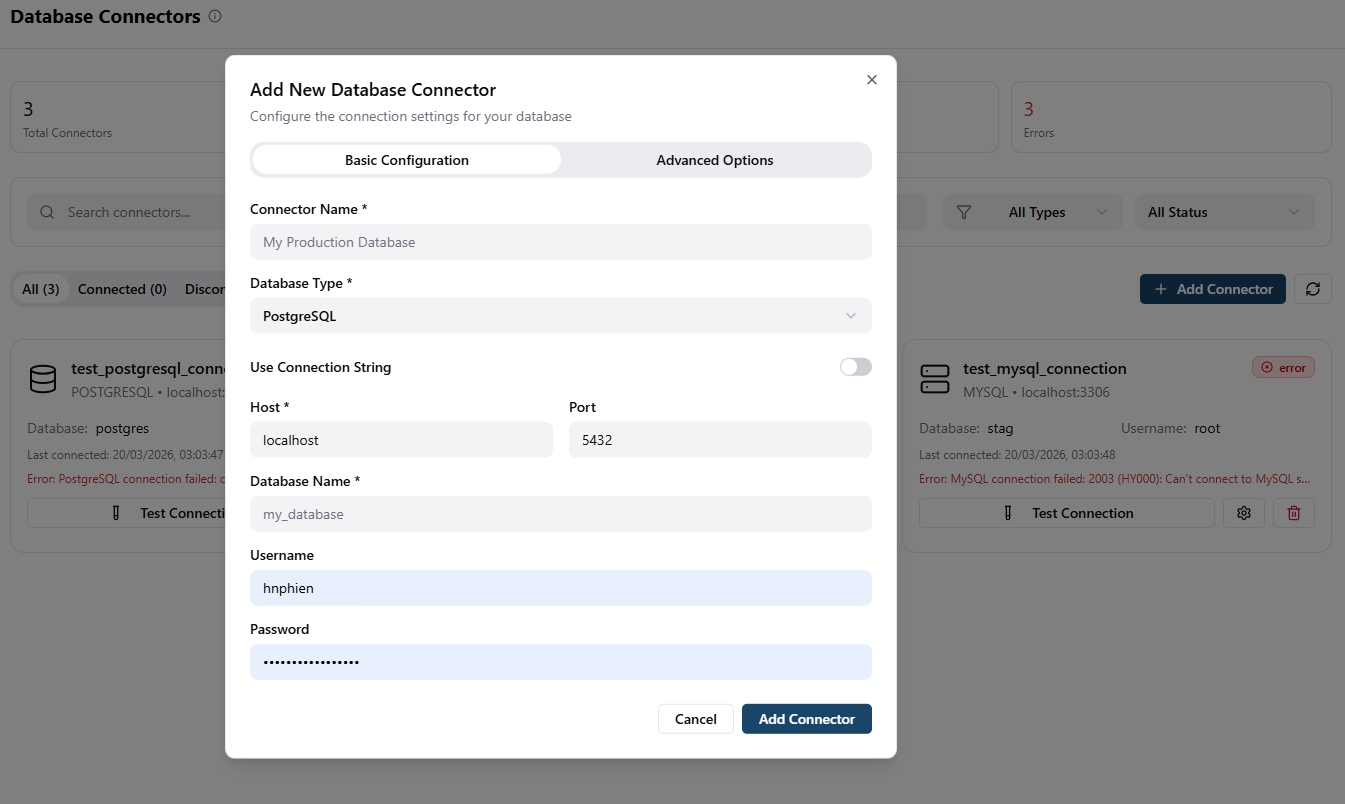Select the Basic Configuration tab
The width and height of the screenshot is (1345, 804).
[405, 160]
